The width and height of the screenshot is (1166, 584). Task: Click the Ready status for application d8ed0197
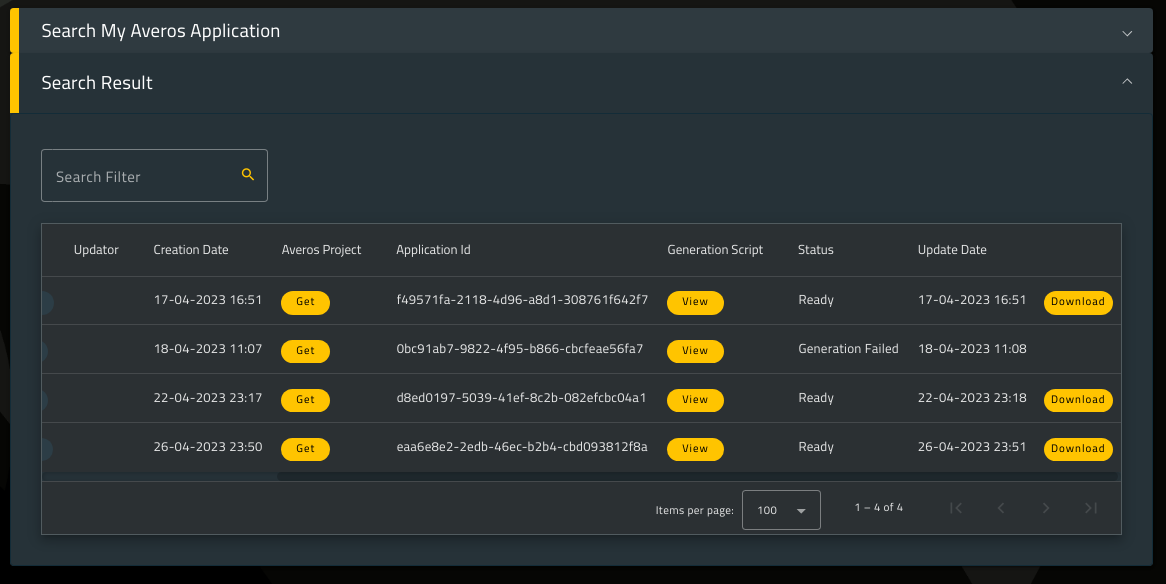tap(816, 398)
